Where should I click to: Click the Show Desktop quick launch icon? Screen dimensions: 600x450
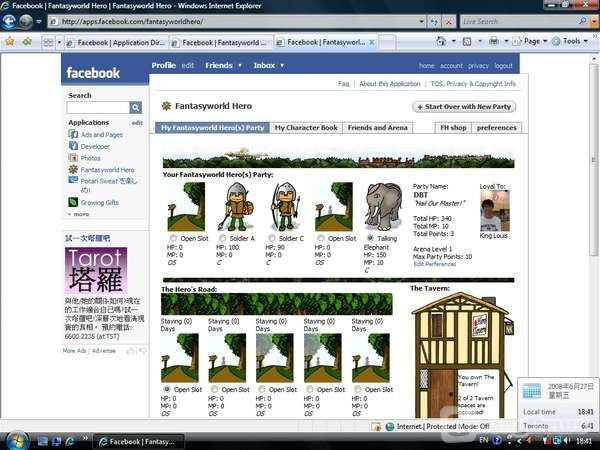click(42, 441)
